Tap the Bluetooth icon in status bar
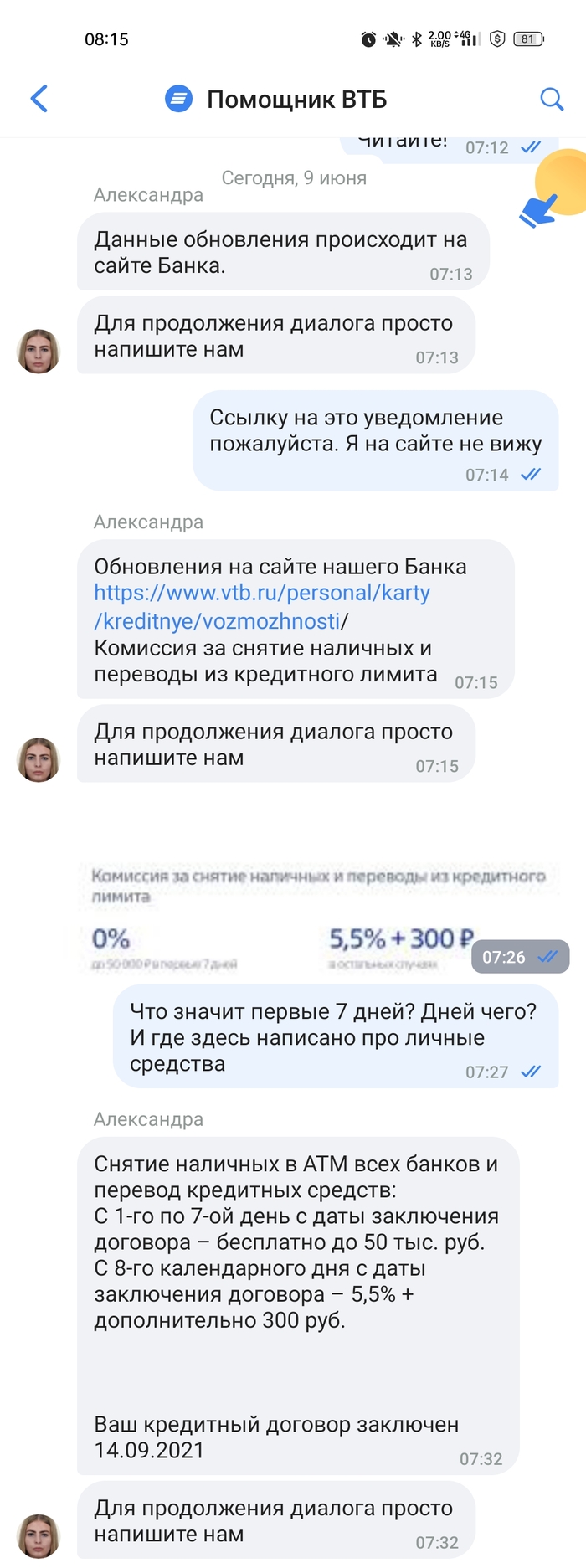This screenshot has height=1568, width=586. pos(416,39)
